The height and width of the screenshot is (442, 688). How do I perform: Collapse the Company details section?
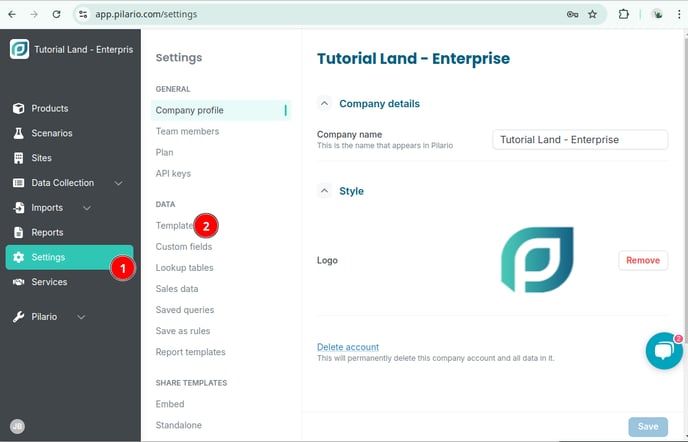point(324,104)
